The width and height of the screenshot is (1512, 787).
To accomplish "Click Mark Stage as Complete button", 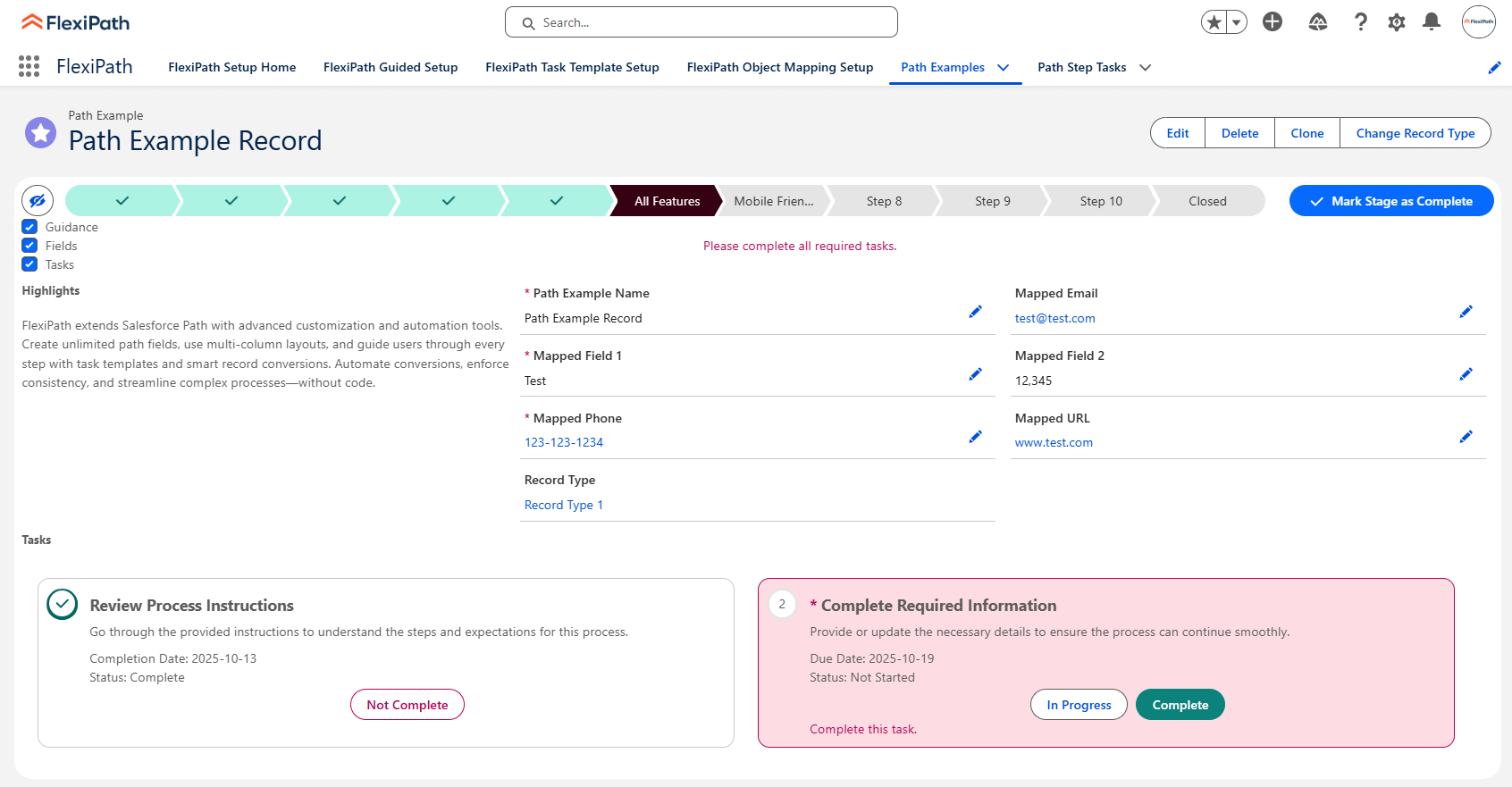I will [1390, 201].
